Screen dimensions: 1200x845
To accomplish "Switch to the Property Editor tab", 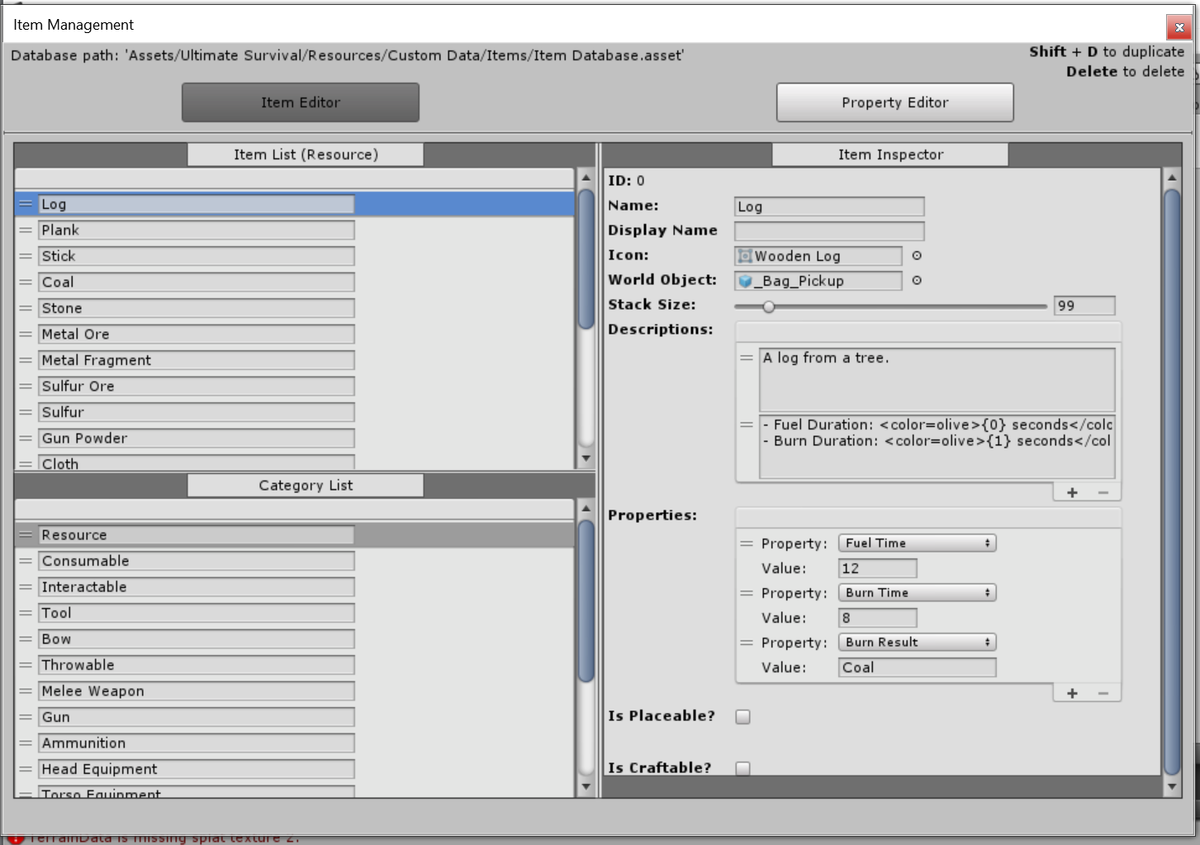I will click(x=895, y=102).
